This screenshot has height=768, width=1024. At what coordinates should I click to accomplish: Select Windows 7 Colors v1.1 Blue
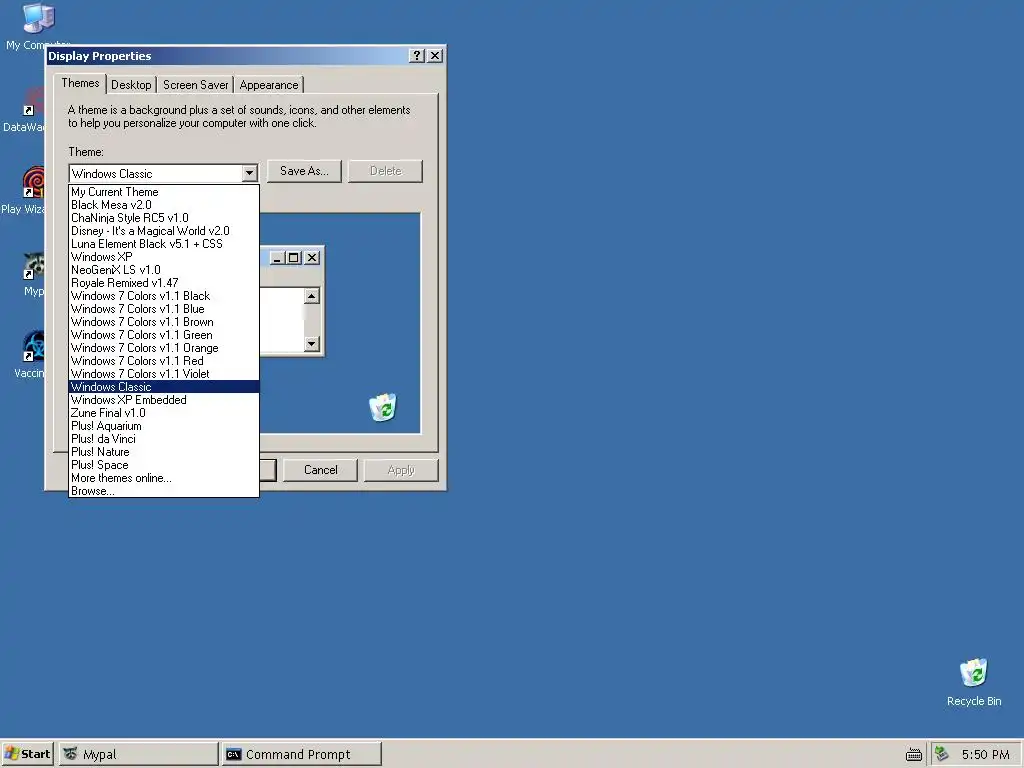164,309
